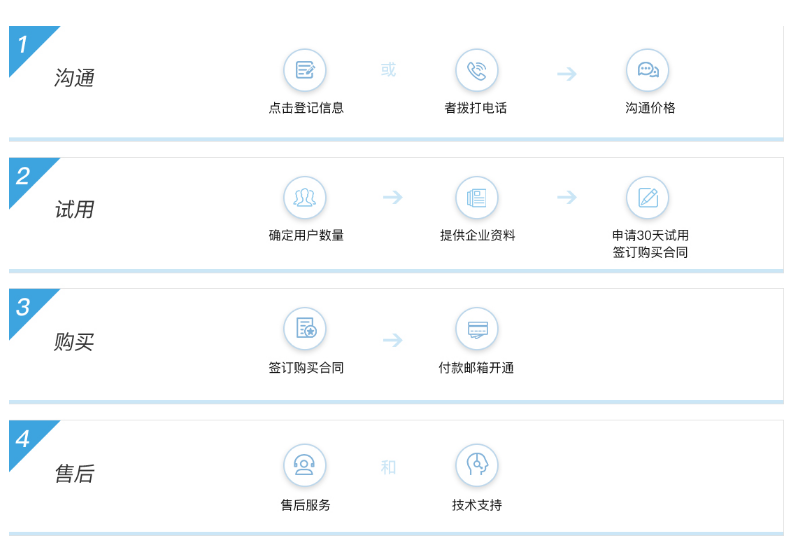Click the 确定用户数量 label
Screen dimensions: 792x540
point(306,236)
